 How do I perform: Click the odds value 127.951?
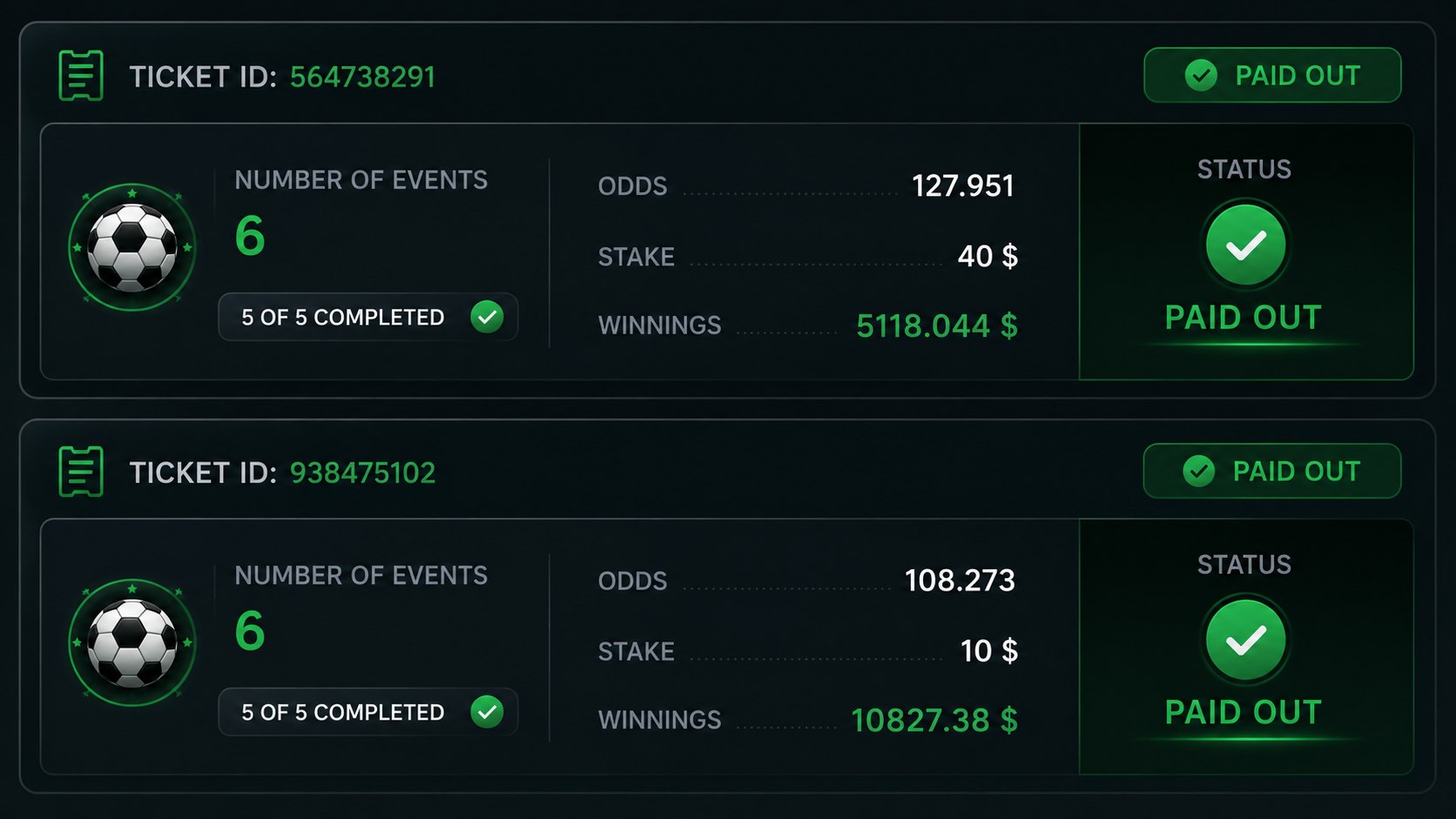click(x=963, y=185)
